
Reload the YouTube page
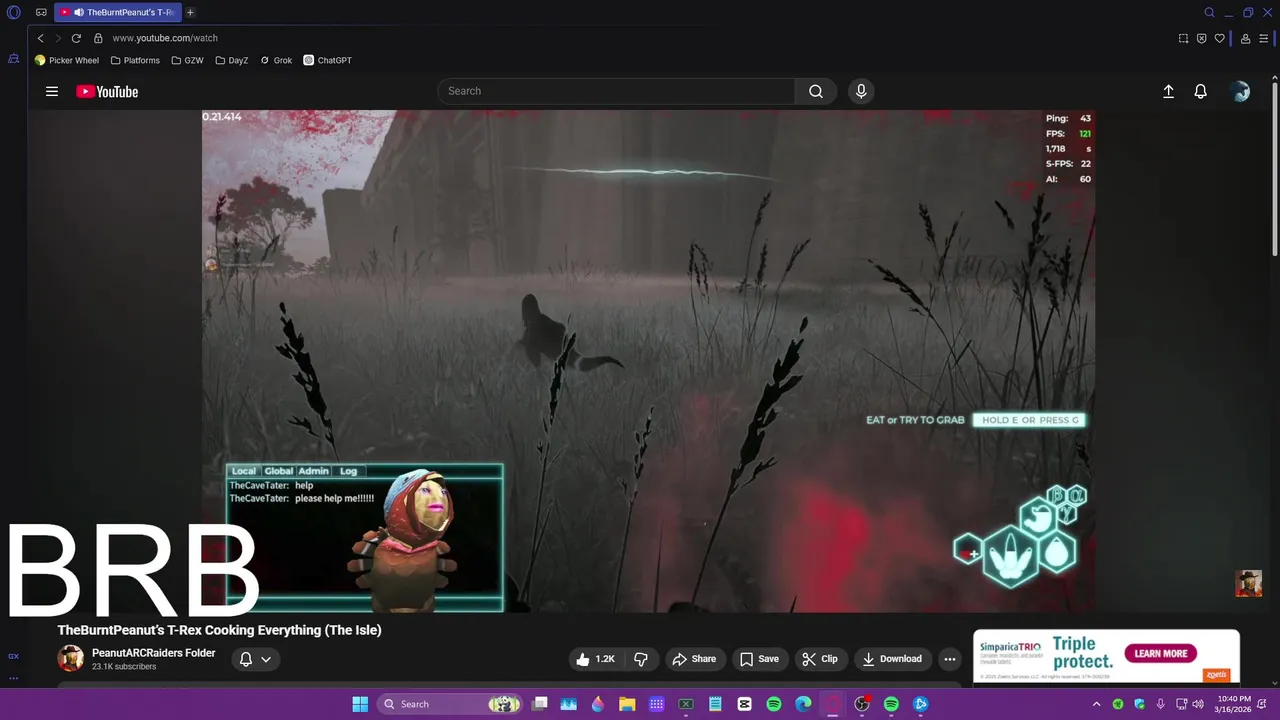76,38
